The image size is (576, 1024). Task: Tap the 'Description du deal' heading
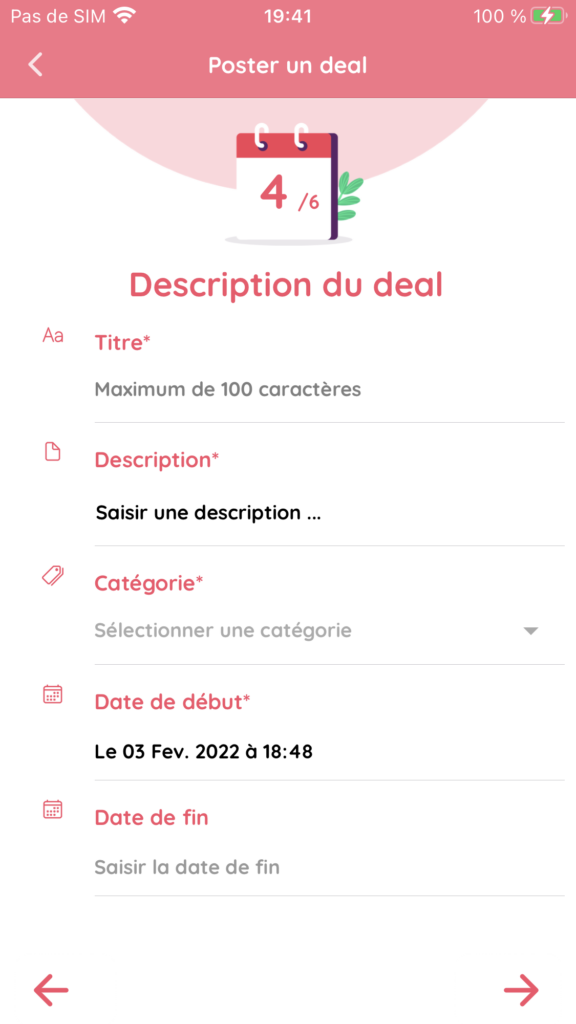pyautogui.click(x=286, y=285)
